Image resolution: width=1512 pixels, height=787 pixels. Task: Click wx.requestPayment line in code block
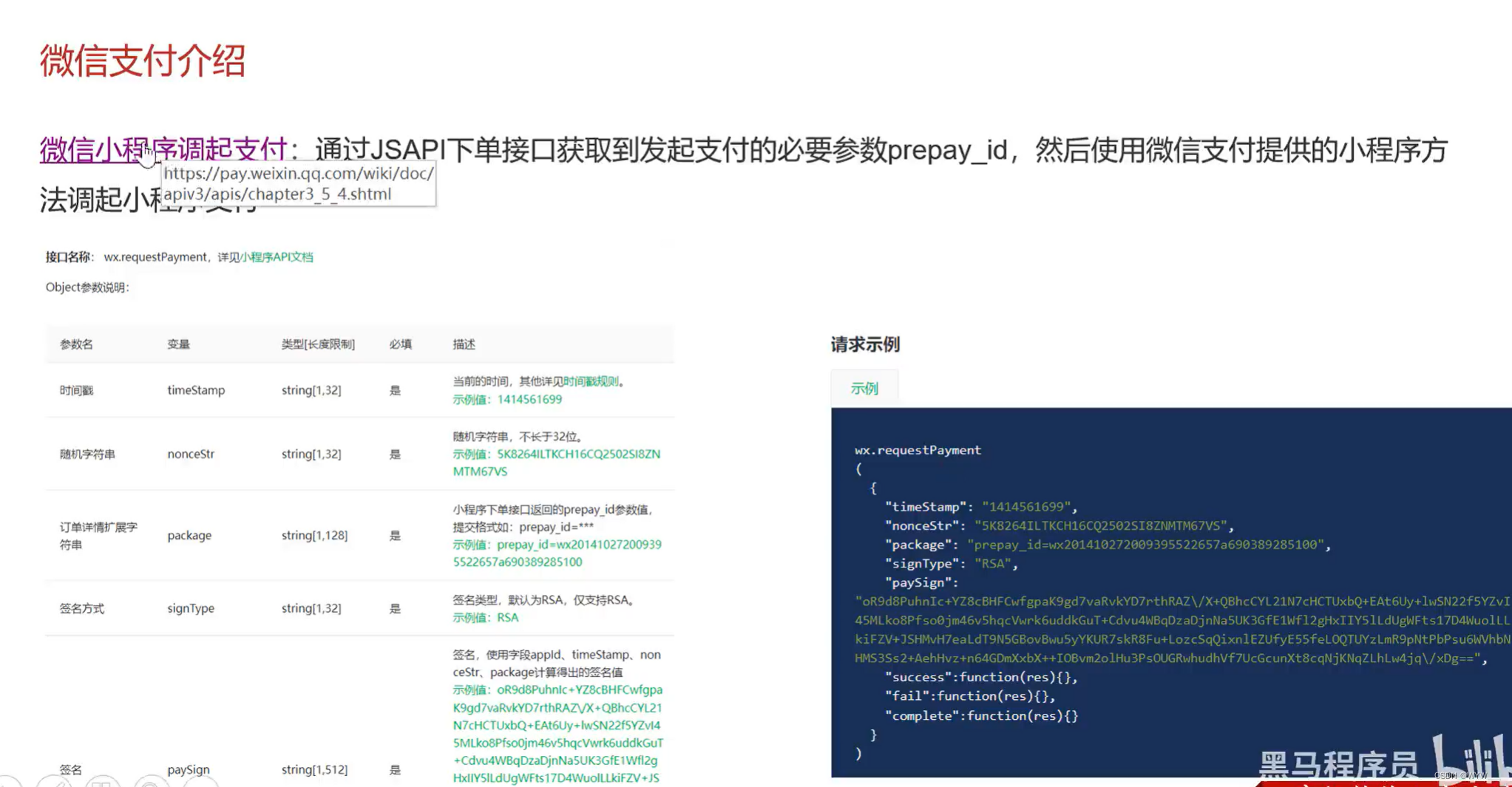tap(918, 450)
